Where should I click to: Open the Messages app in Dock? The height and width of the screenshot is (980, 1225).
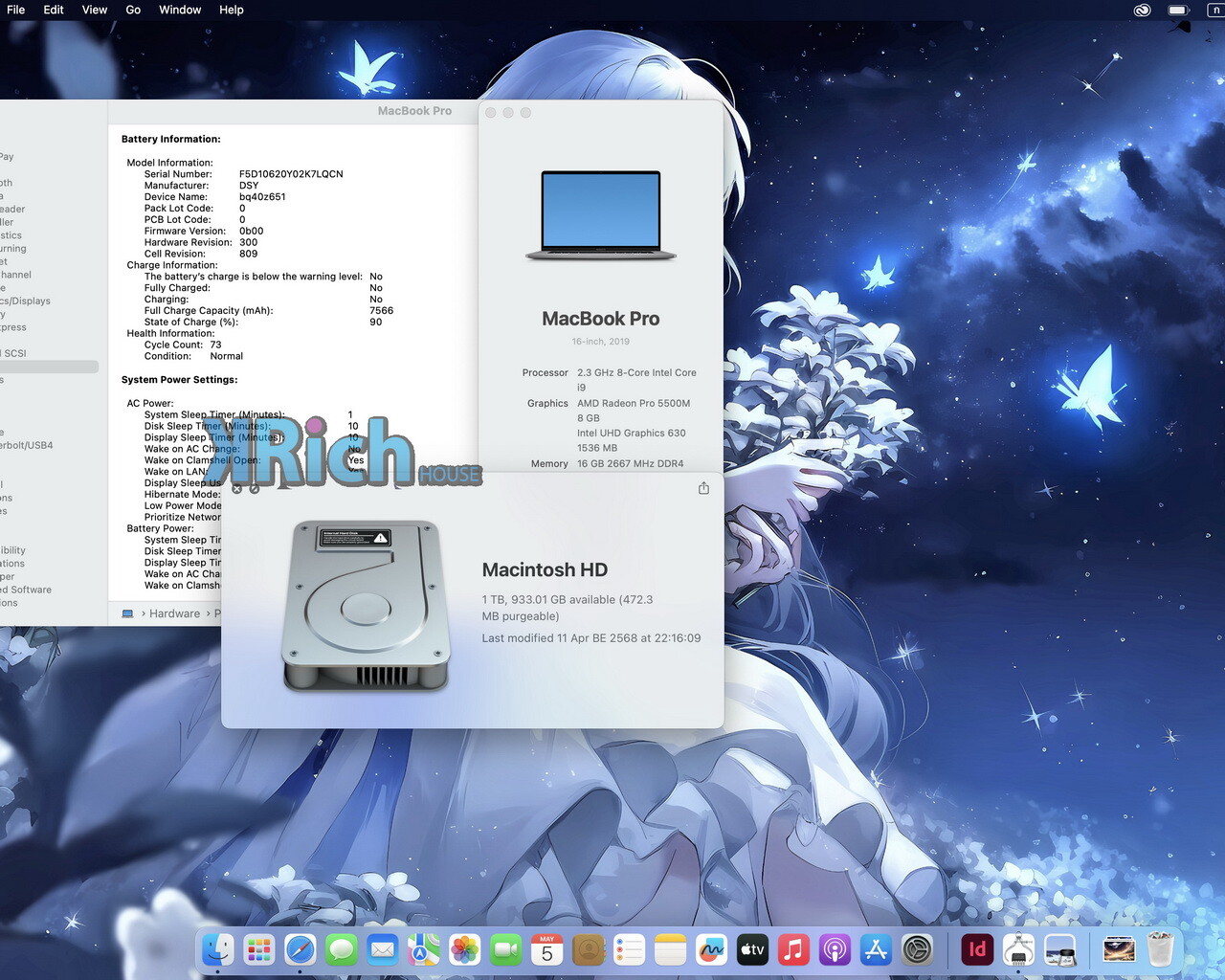point(341,950)
